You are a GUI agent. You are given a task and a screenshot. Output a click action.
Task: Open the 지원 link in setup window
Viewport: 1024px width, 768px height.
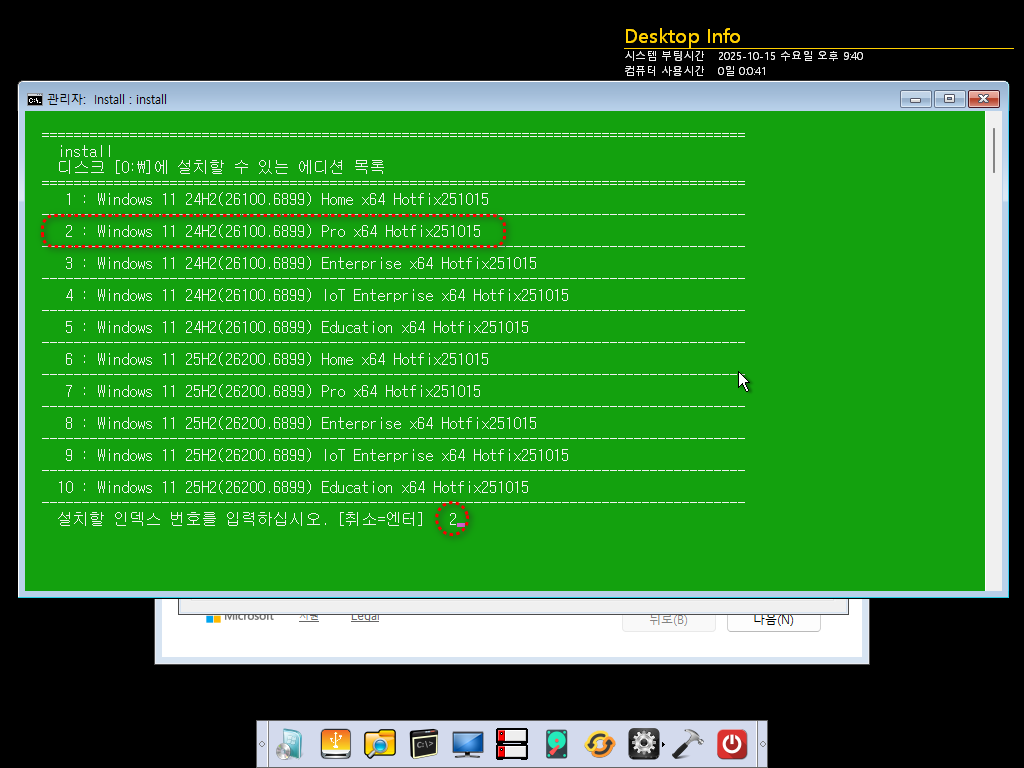click(x=309, y=616)
